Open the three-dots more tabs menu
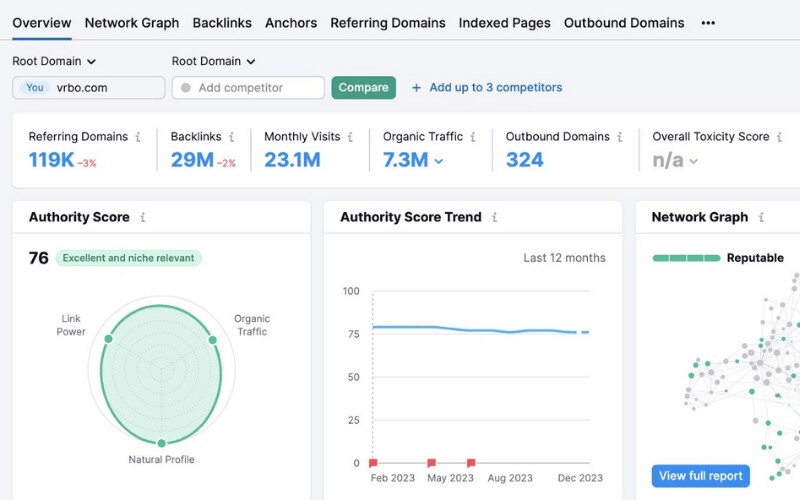This screenshot has width=800, height=500. pyautogui.click(x=708, y=23)
